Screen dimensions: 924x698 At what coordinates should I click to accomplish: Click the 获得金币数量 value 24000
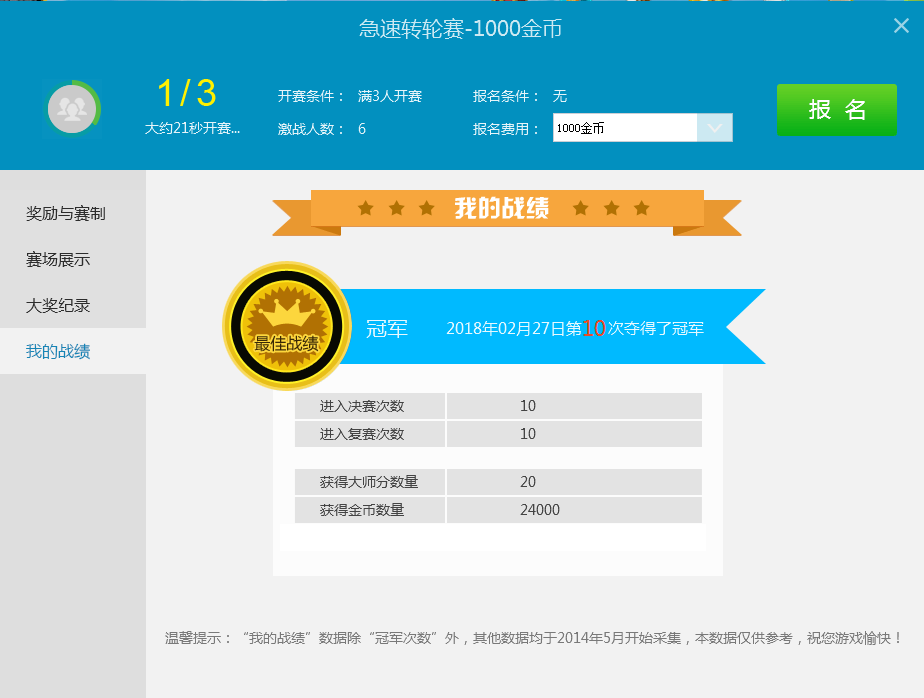point(540,510)
